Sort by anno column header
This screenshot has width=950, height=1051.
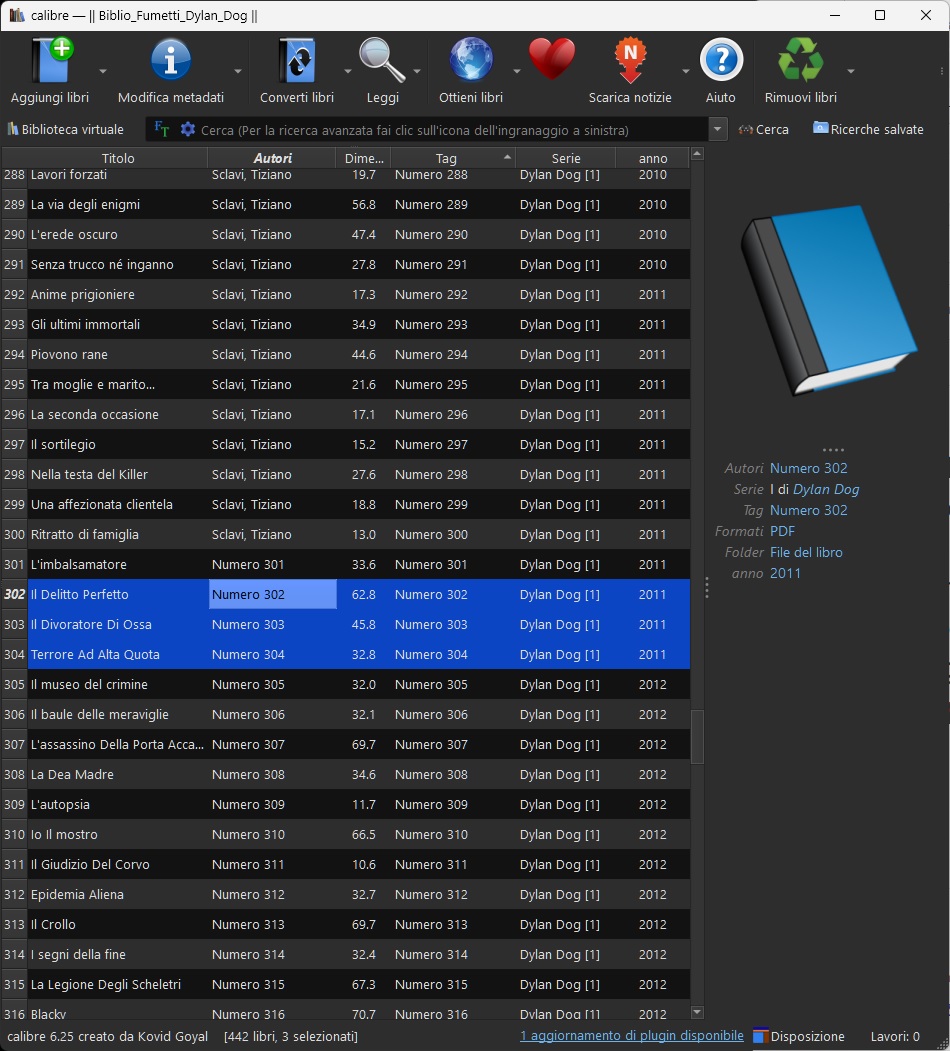click(653, 158)
